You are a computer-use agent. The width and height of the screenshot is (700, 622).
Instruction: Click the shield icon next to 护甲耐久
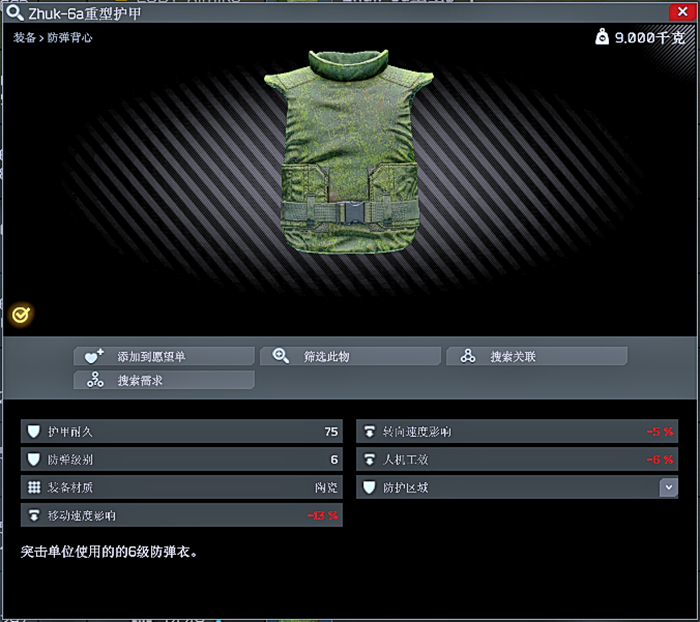pos(34,431)
